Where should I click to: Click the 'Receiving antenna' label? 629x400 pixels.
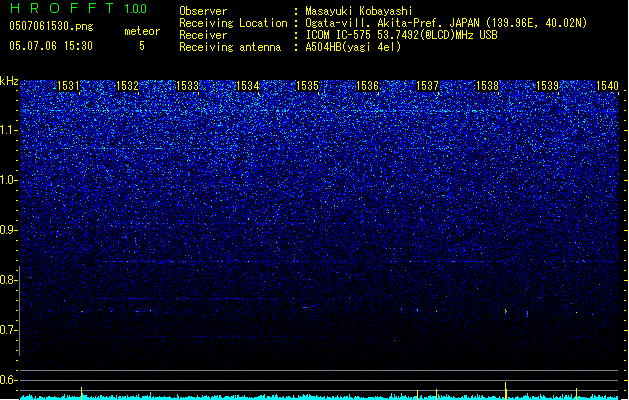(x=230, y=47)
